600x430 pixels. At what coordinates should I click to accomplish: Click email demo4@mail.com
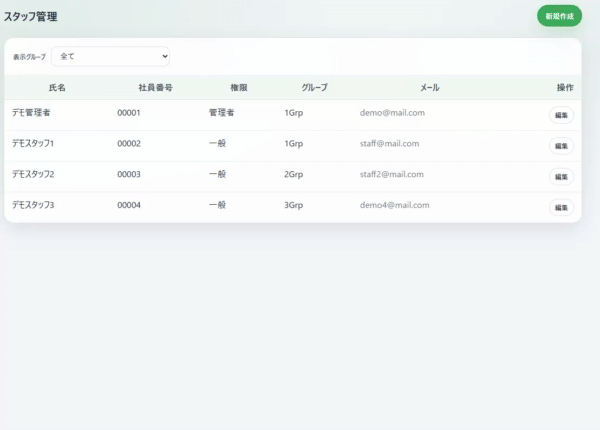pos(395,205)
